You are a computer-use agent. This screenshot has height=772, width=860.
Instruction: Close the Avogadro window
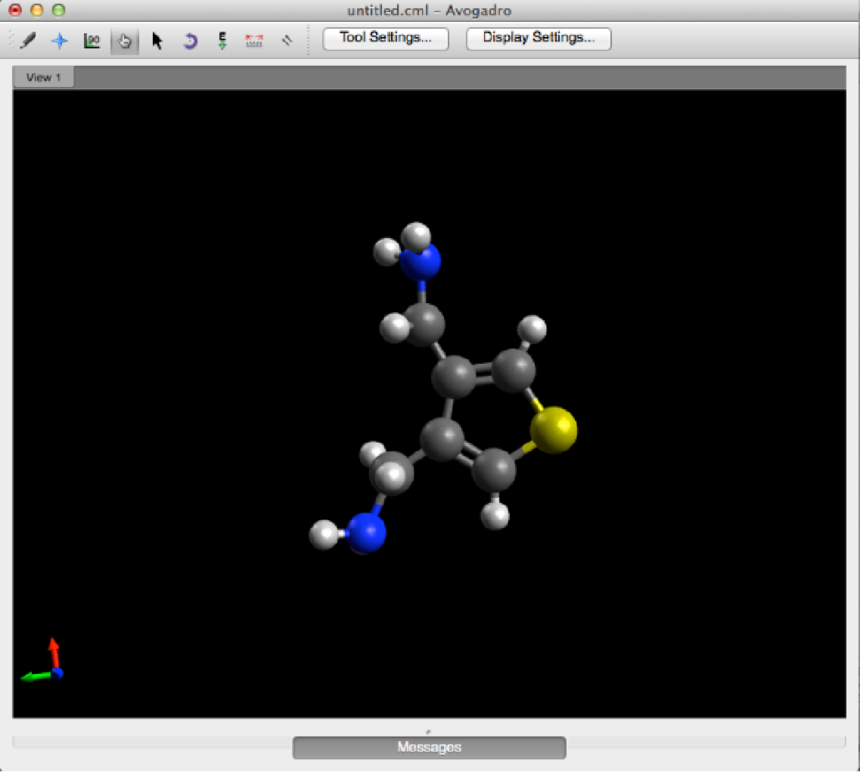[15, 10]
